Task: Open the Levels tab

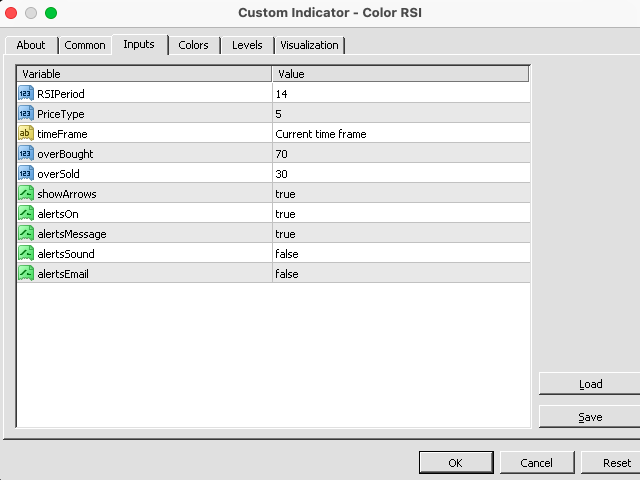Action: [247, 45]
